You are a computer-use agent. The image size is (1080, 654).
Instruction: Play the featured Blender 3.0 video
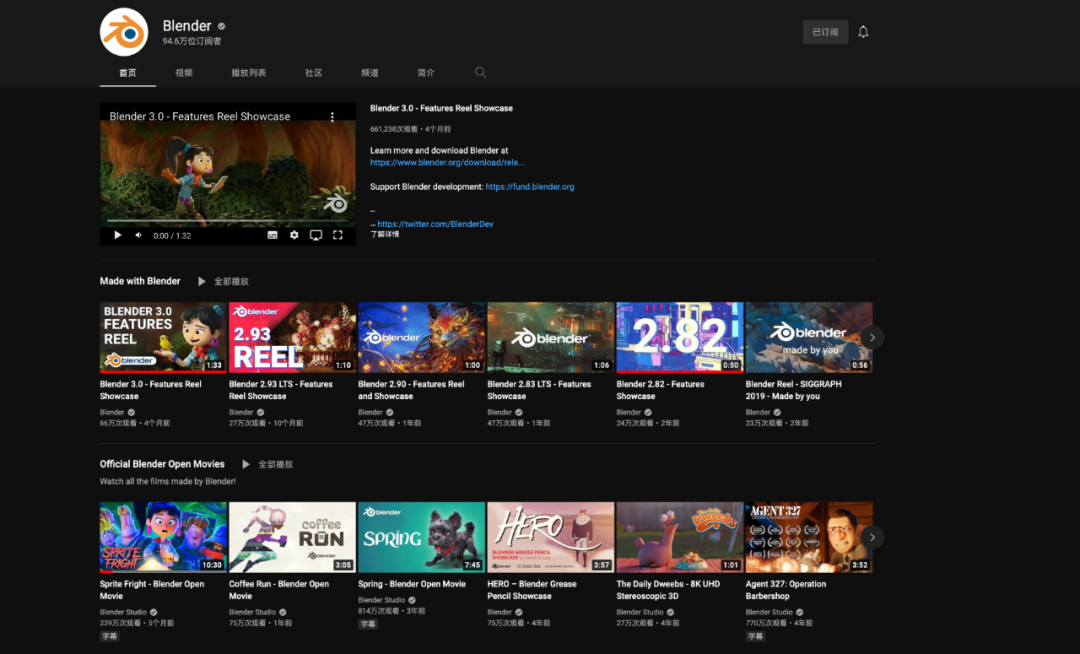coord(118,235)
